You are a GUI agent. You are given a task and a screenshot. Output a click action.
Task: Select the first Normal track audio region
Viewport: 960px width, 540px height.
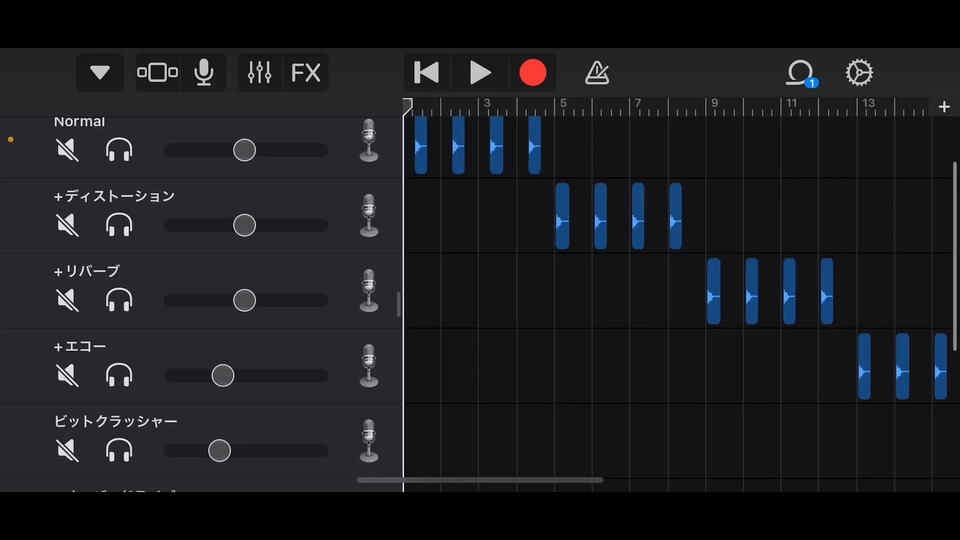[x=421, y=145]
